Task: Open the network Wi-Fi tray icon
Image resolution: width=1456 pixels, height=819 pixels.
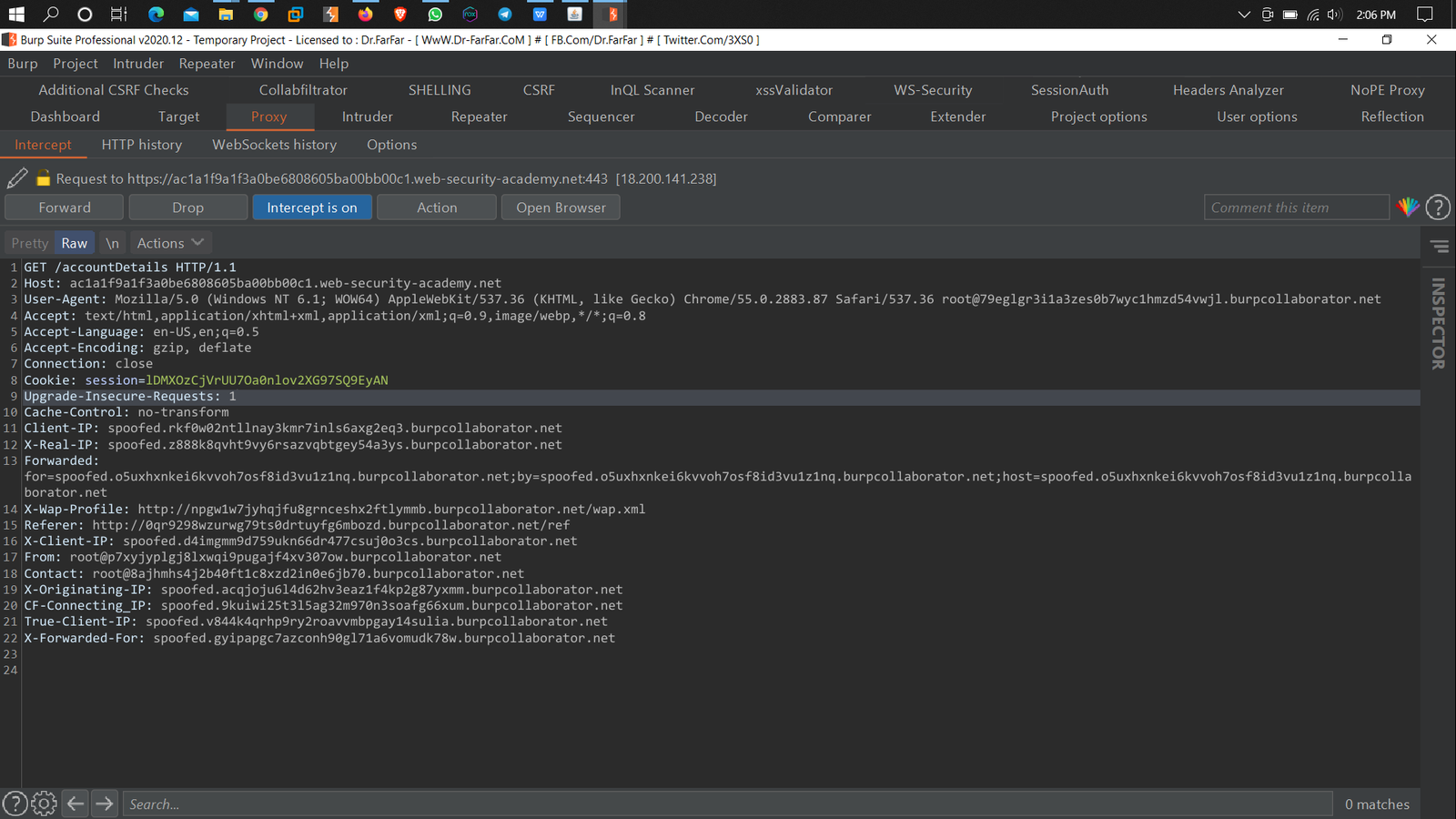Action: 1313,15
